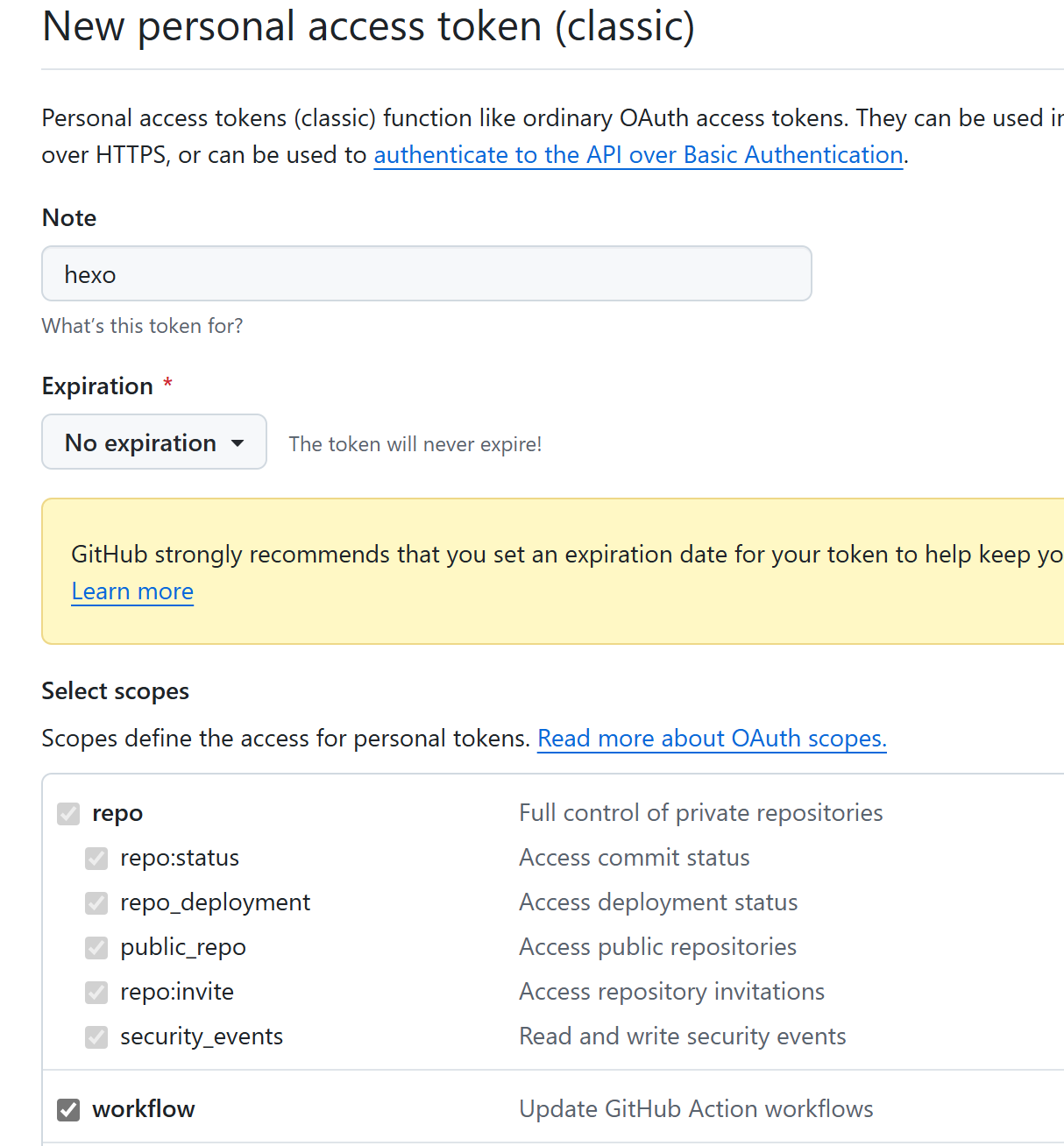1064x1146 pixels.
Task: Click the repo:invite scope label
Action: coord(177,992)
